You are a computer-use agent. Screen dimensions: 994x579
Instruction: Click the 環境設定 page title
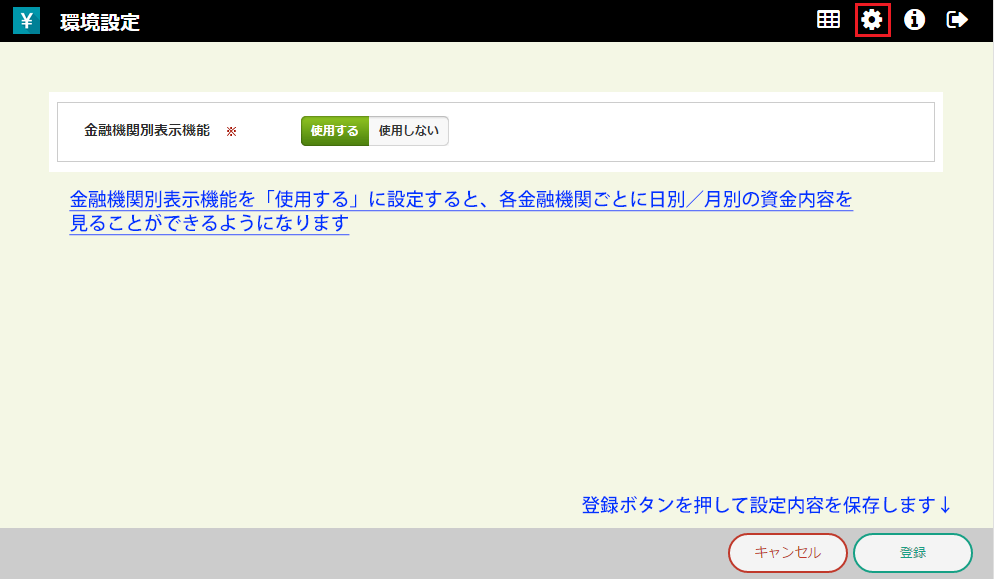100,22
